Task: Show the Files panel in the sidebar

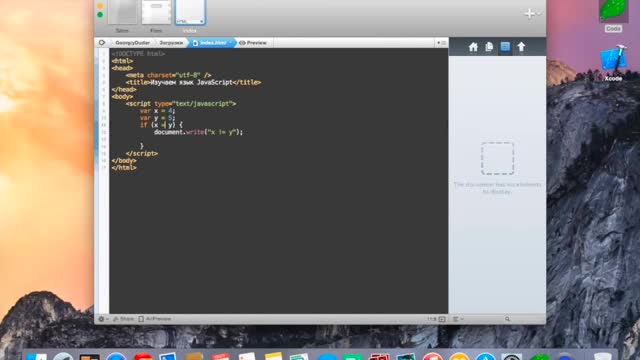Action: [x=489, y=47]
